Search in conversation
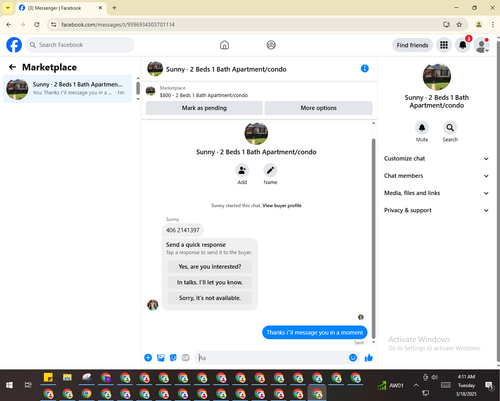Screen dimensions: 500x401 point(450,128)
